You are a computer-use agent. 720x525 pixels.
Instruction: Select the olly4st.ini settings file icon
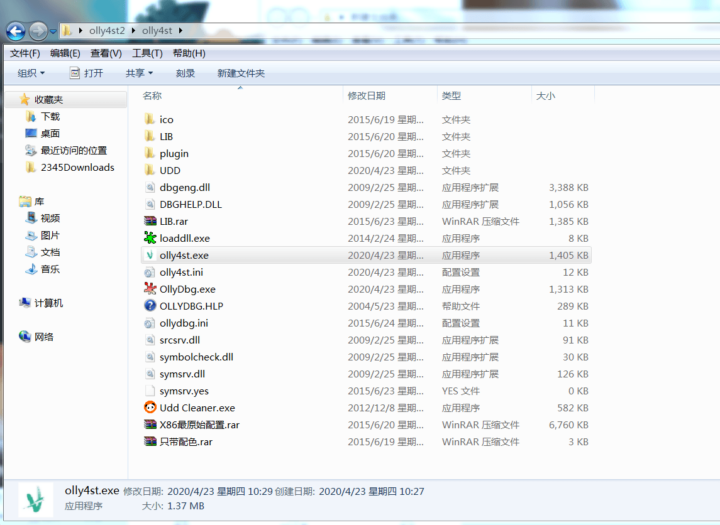(150, 272)
